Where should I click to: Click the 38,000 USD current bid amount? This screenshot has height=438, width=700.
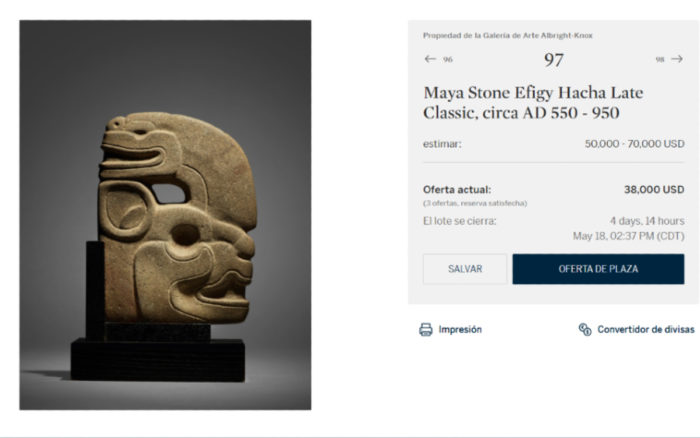tap(654, 189)
